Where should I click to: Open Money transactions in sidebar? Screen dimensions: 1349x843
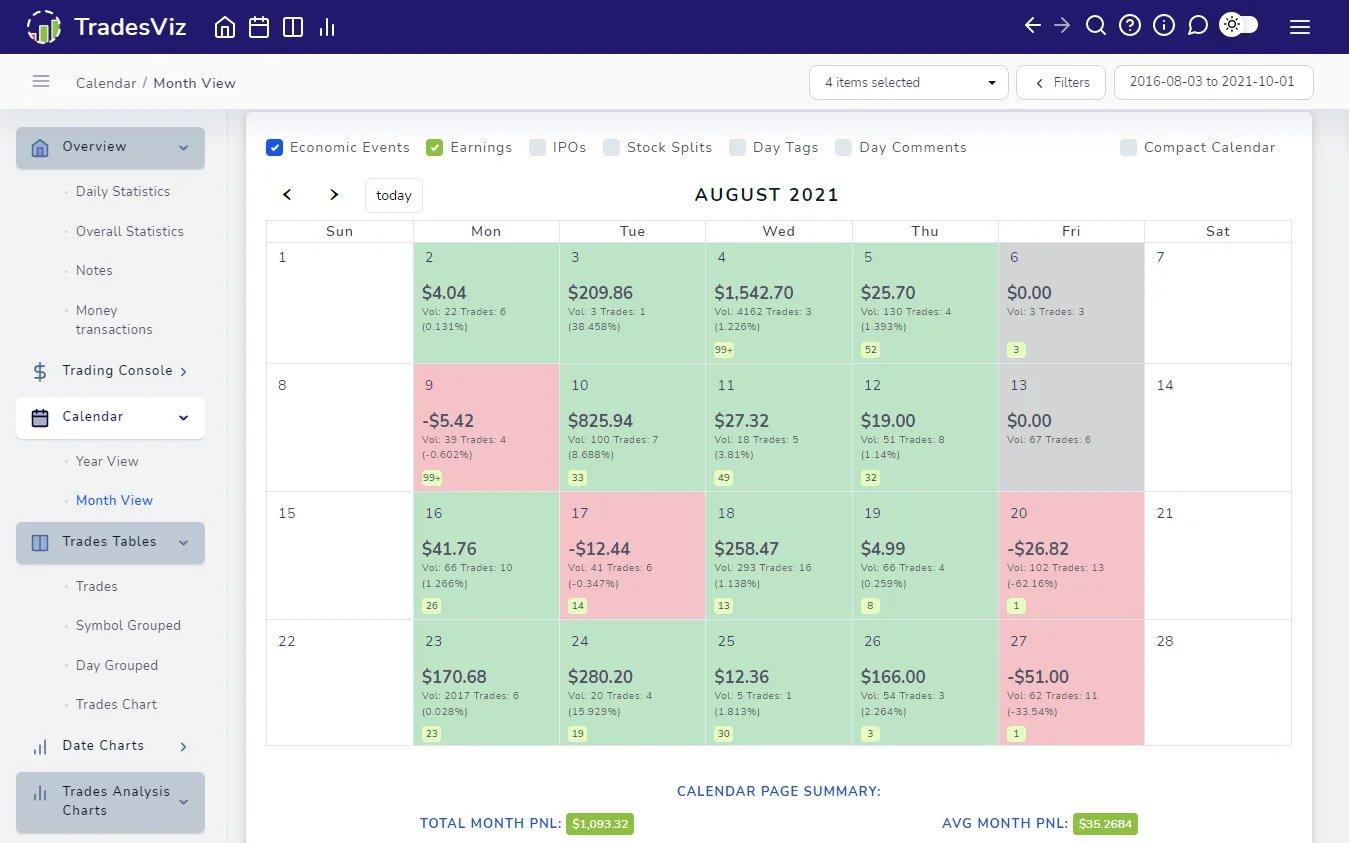tap(114, 320)
